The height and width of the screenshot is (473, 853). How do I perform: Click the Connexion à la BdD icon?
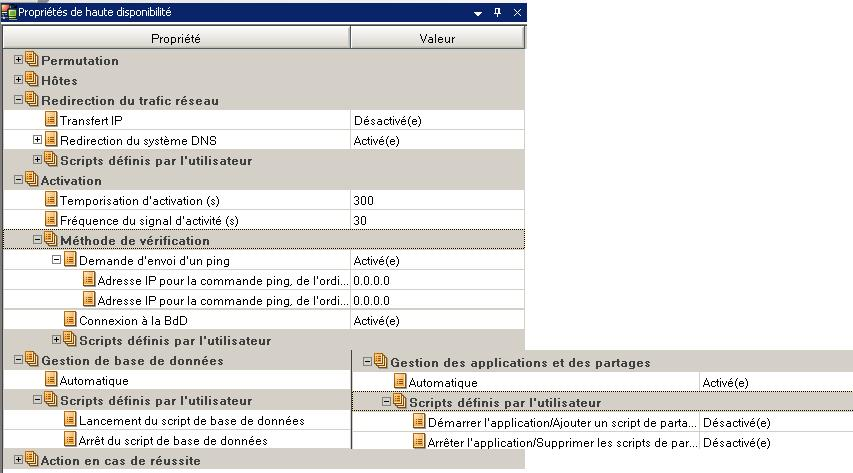[x=70, y=319]
